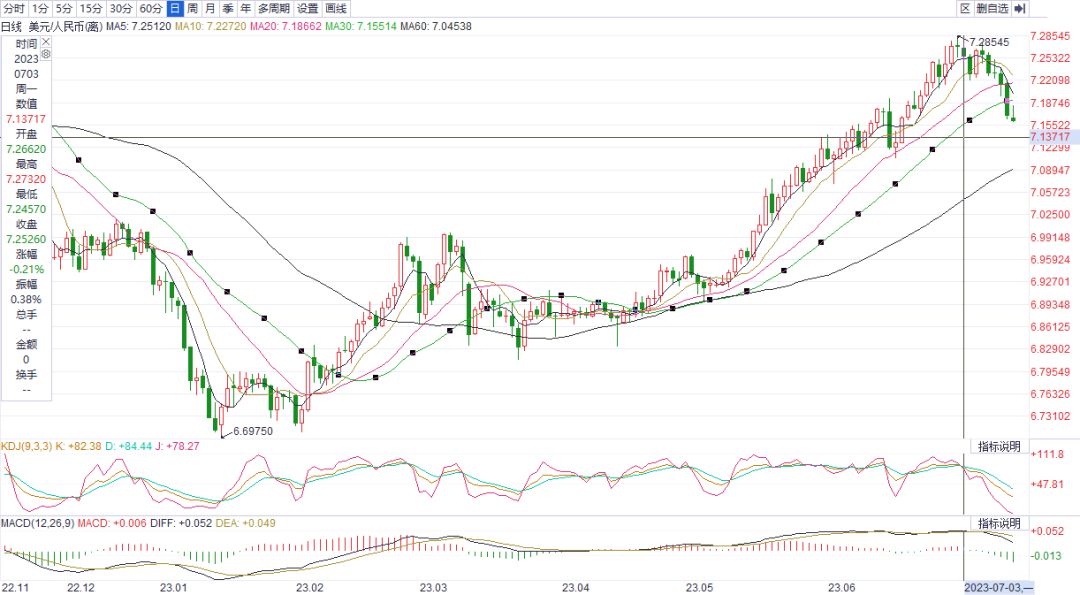The height and width of the screenshot is (595, 1080).
Task: Switch to the 月 monthly chart
Action: [210, 8]
